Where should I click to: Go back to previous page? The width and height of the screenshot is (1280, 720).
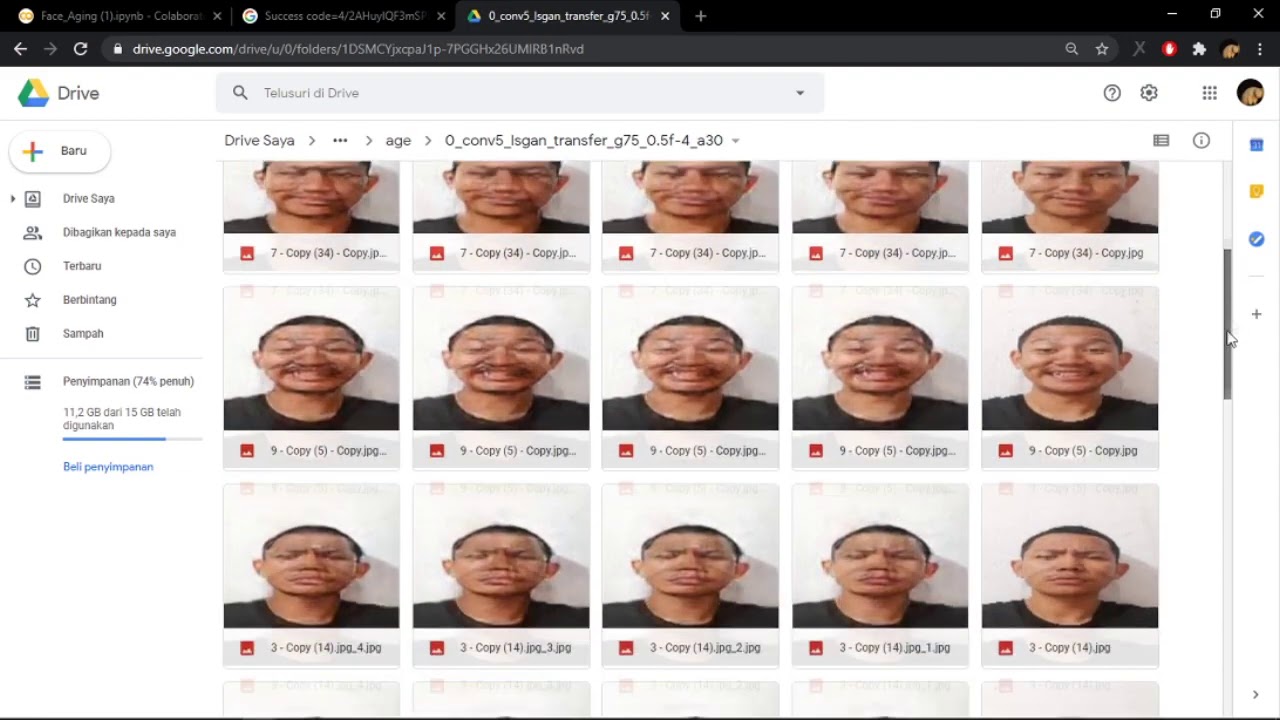(x=20, y=48)
